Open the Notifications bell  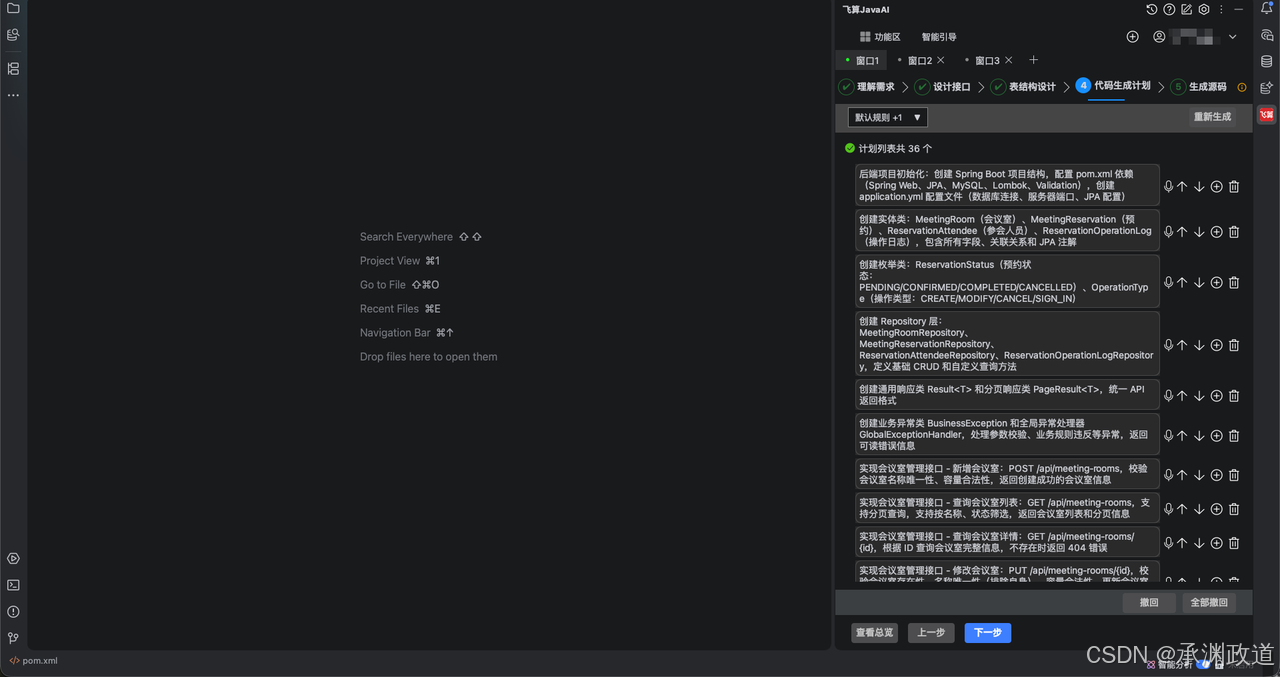tap(1267, 9)
